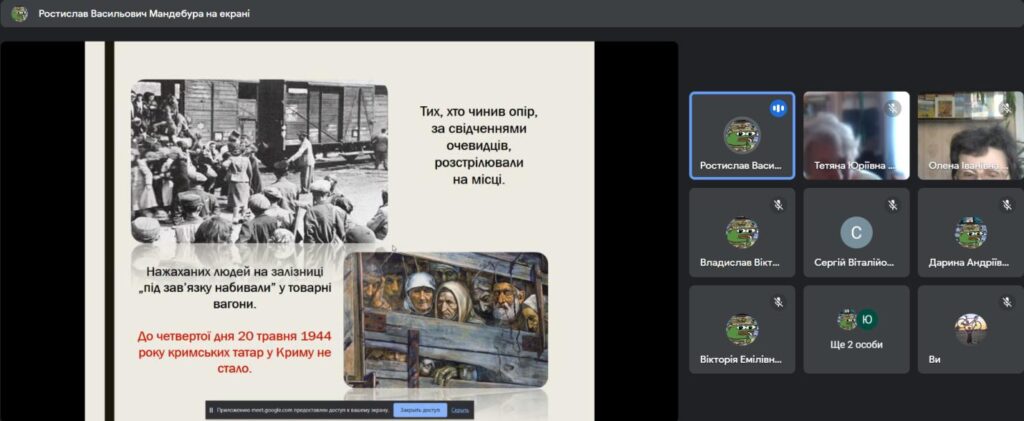Click the presenter avatar in the top bar

pos(19,14)
